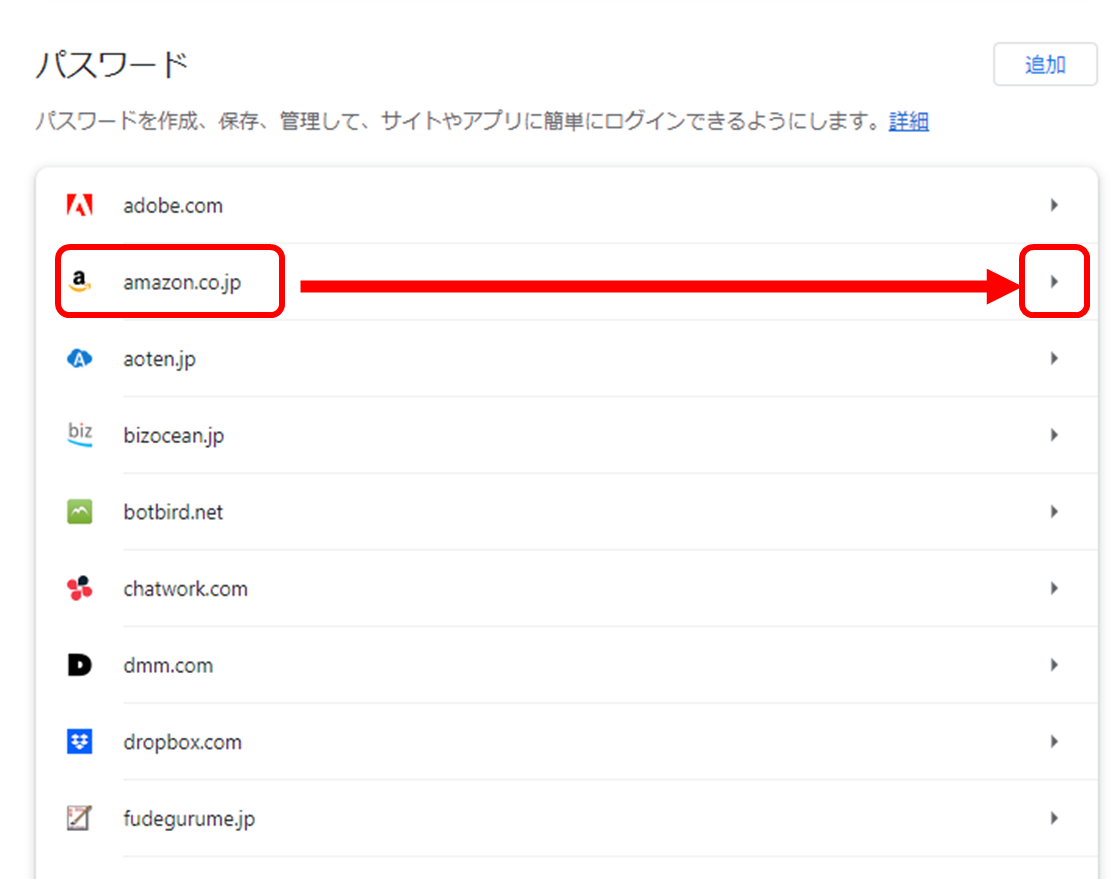Expand the fudegurume.jp chevron
This screenshot has height=879, width=1112.
point(1054,818)
